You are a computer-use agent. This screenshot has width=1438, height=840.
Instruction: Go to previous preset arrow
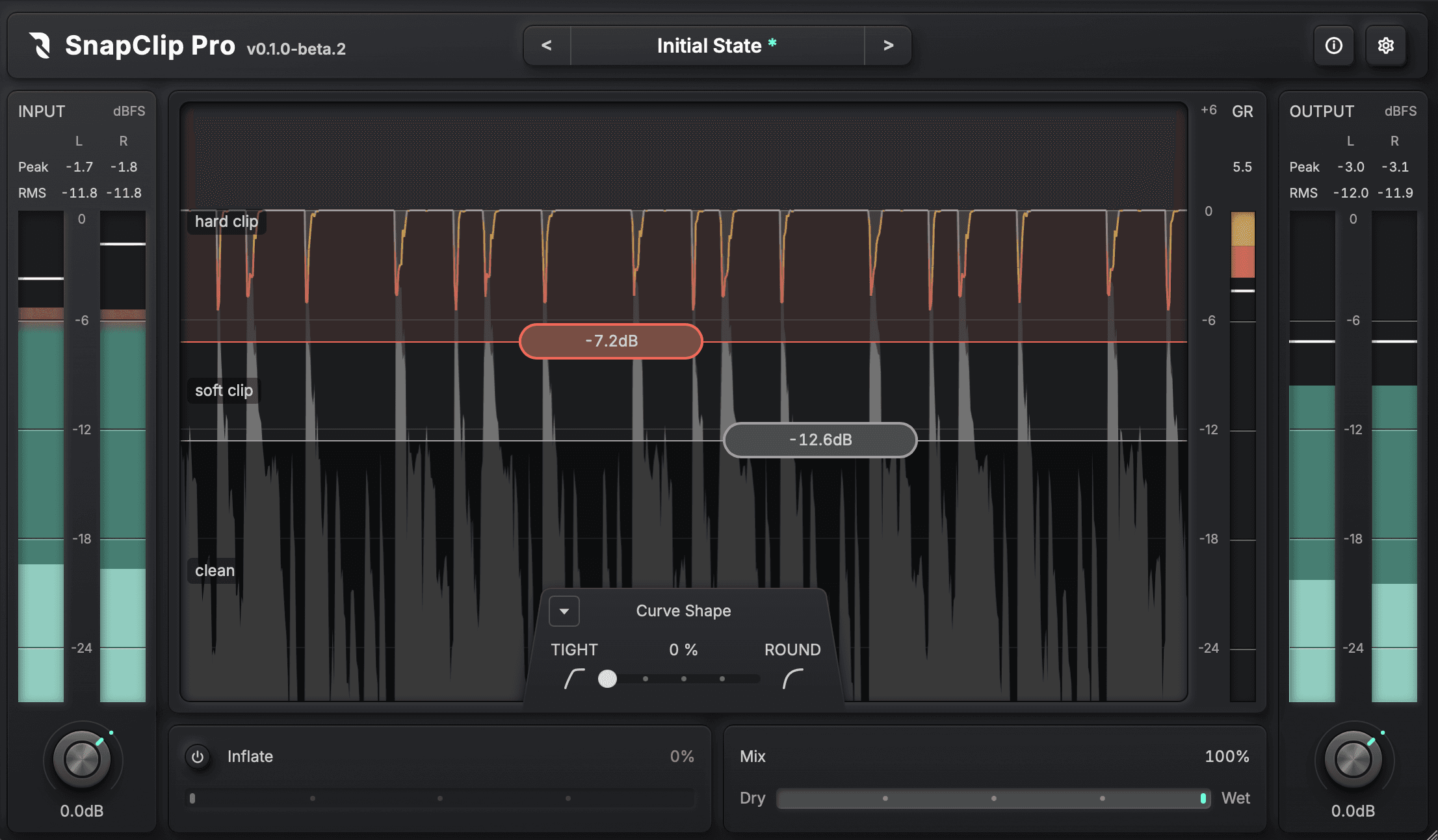point(547,46)
